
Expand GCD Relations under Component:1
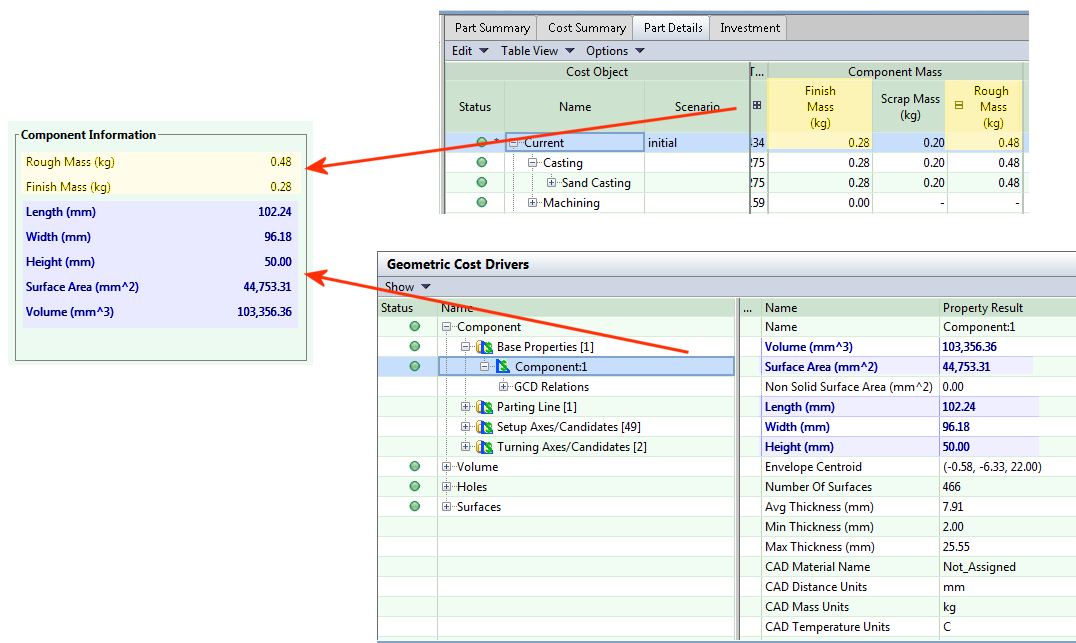tap(504, 387)
